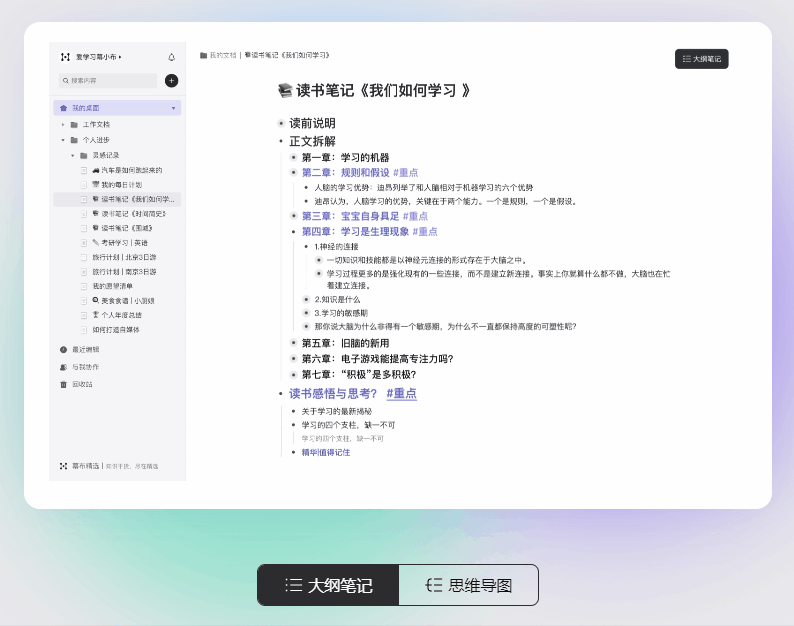Click the black plus button to create new
The image size is (794, 626).
point(172,81)
